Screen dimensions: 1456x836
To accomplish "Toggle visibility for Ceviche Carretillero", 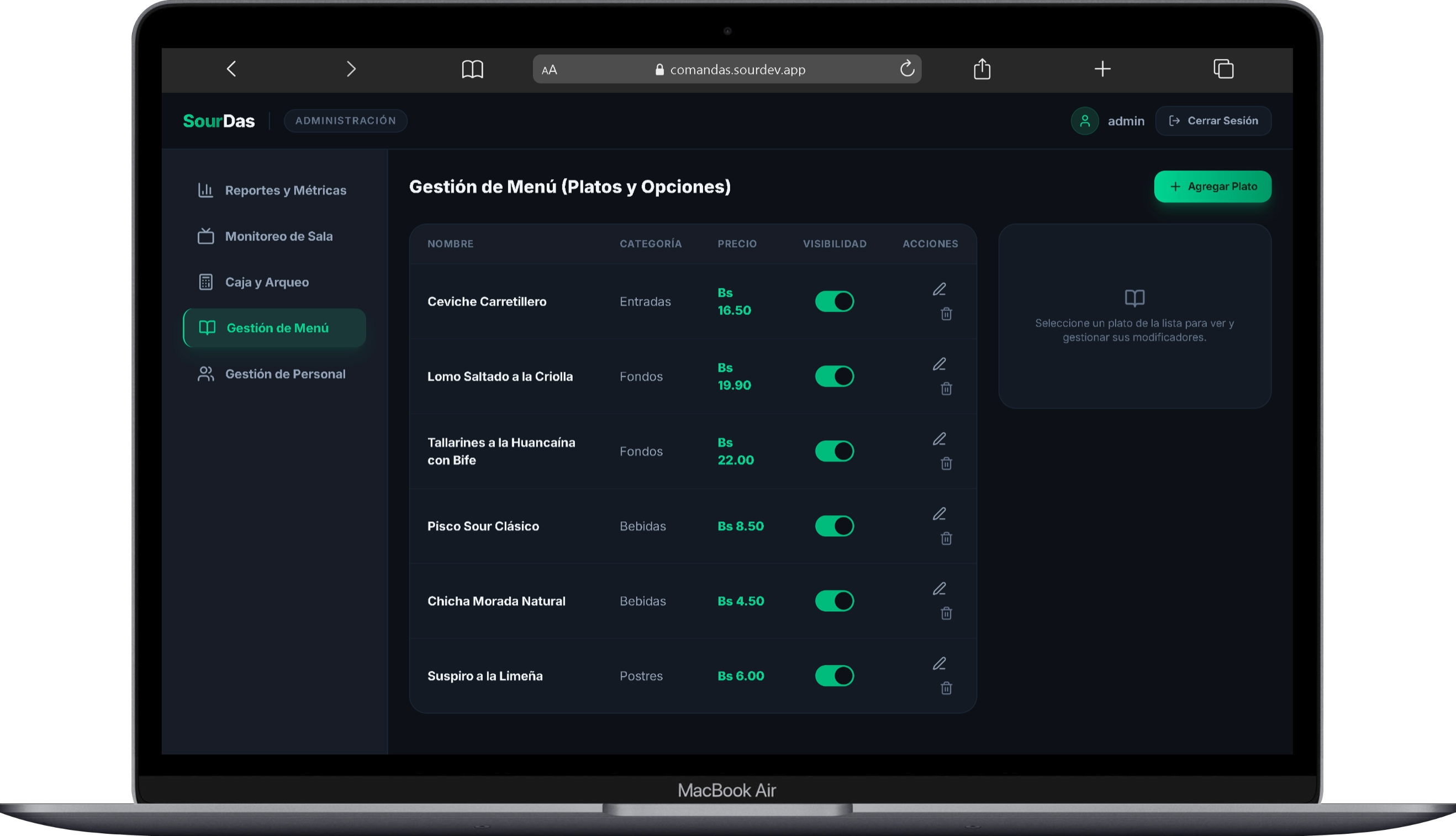I will coord(834,301).
